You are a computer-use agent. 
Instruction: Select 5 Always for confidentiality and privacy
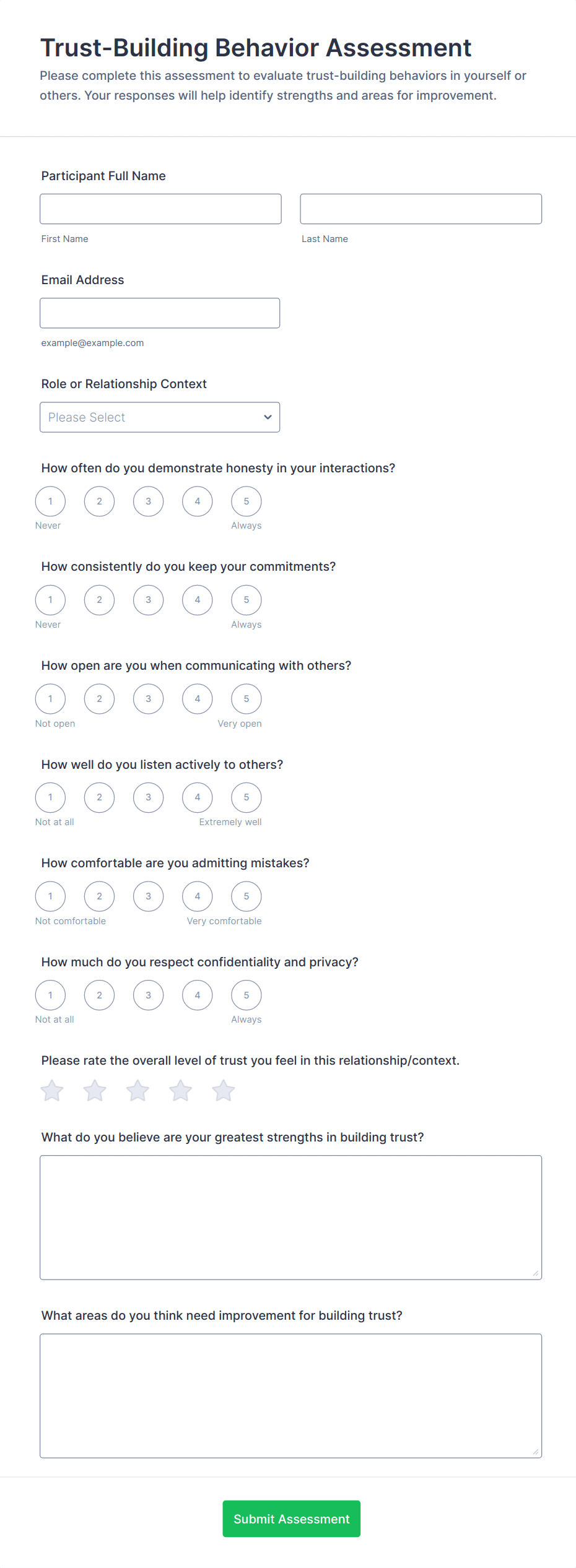[x=247, y=995]
